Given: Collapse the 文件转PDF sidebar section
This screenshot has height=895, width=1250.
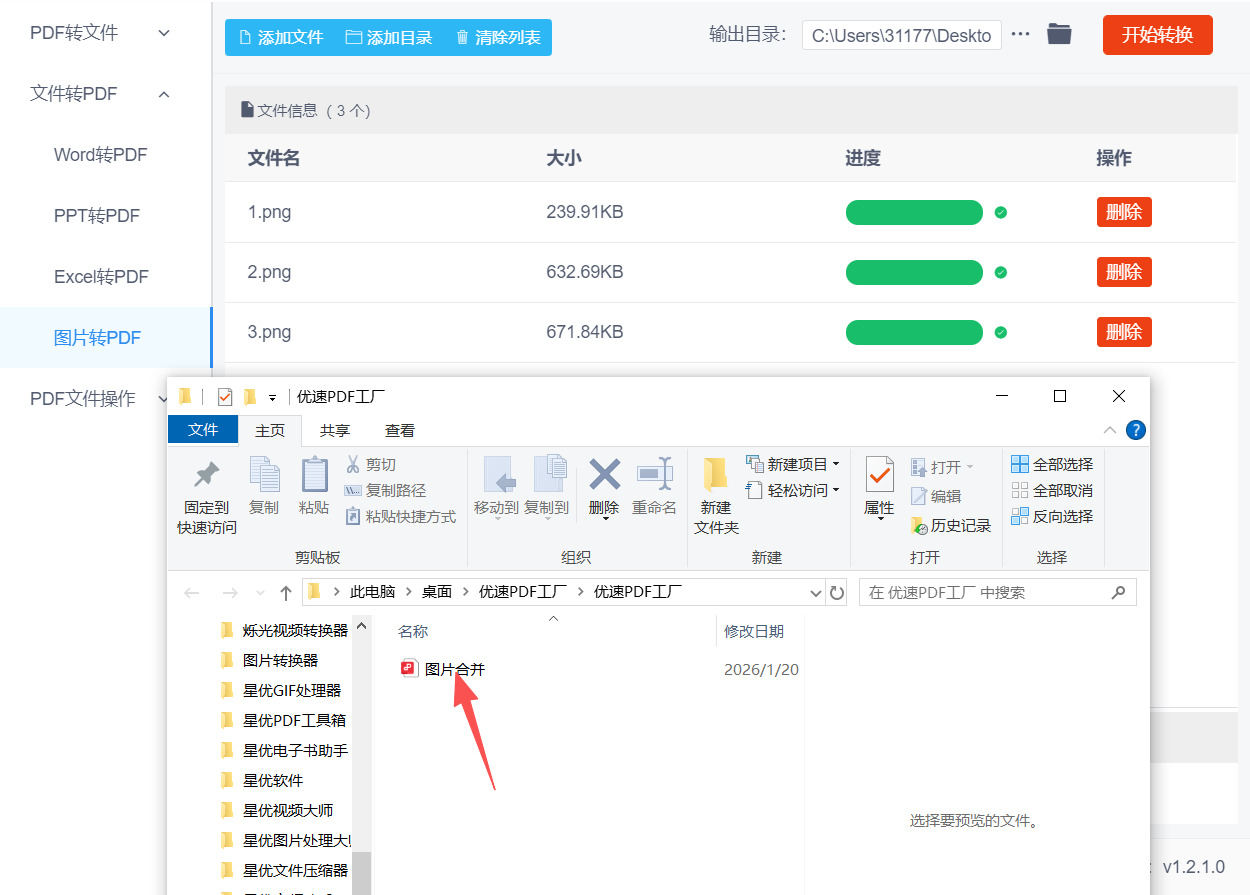Looking at the screenshot, I should tap(164, 94).
